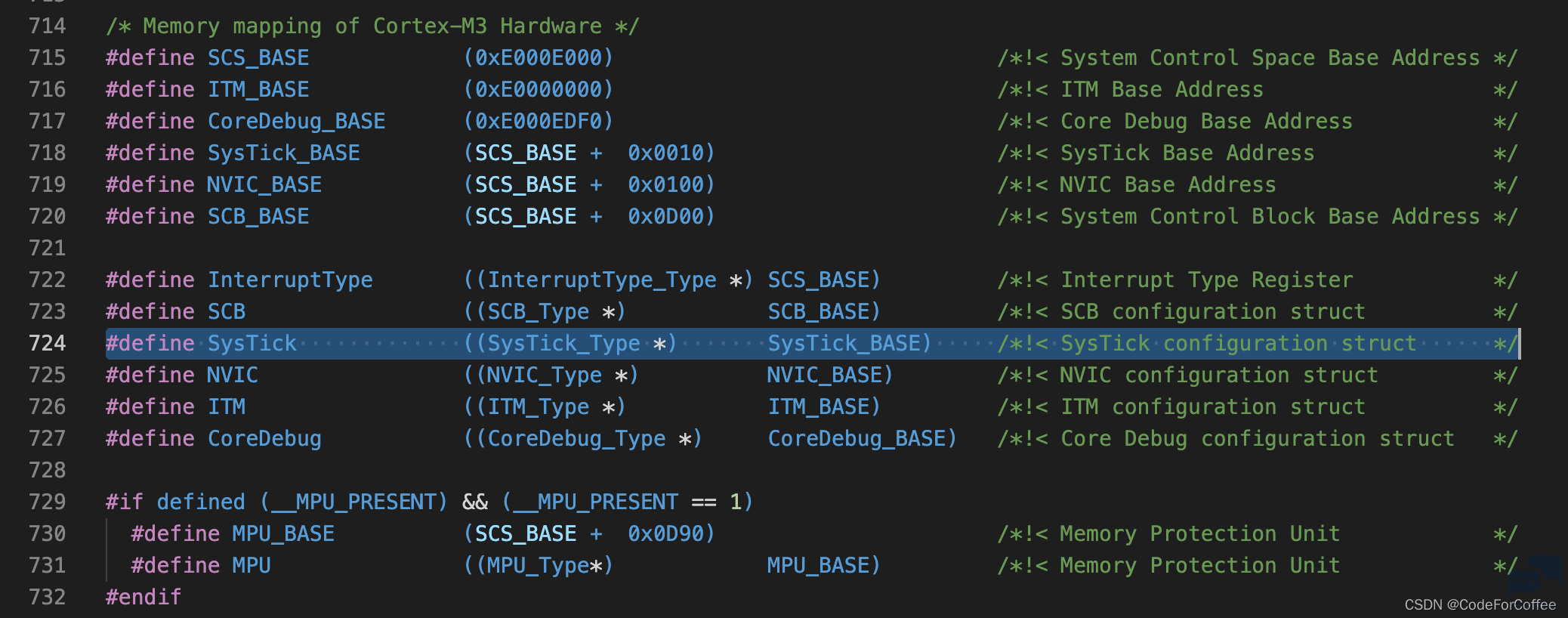Click the System Control Block Base Address comment
This screenshot has width=1568, height=618.
pos(1257,217)
